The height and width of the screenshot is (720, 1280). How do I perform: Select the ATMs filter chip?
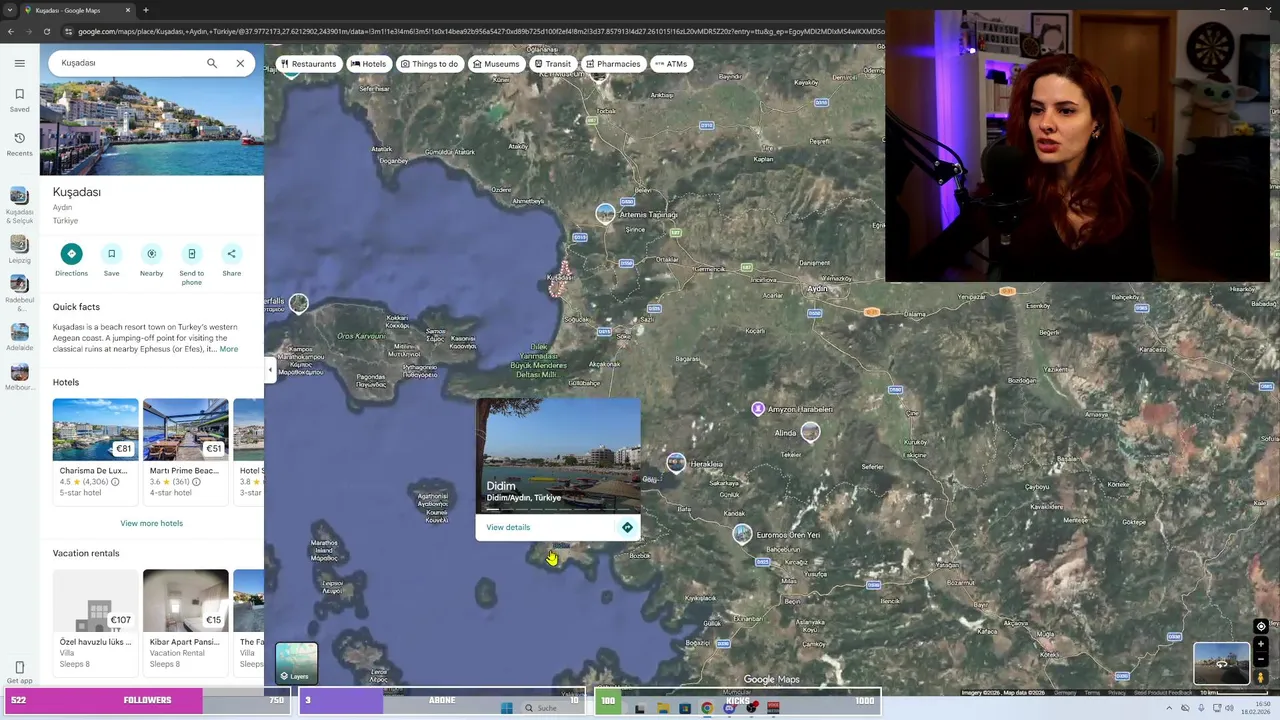(671, 64)
